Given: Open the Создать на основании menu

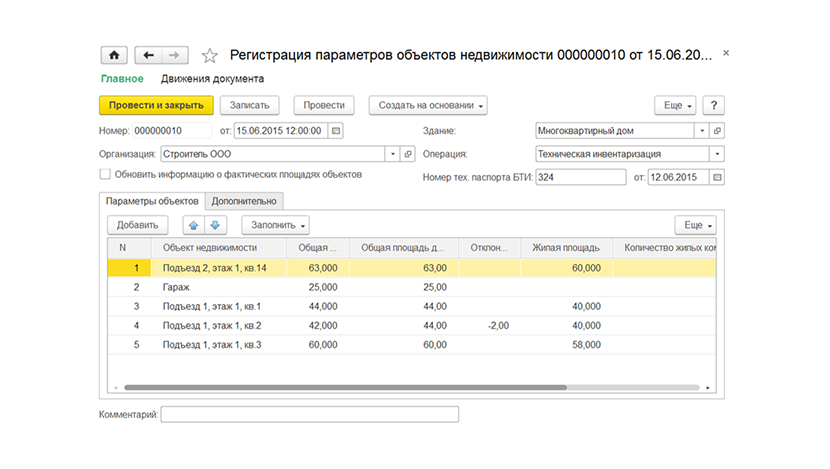Looking at the screenshot, I should click(x=428, y=105).
